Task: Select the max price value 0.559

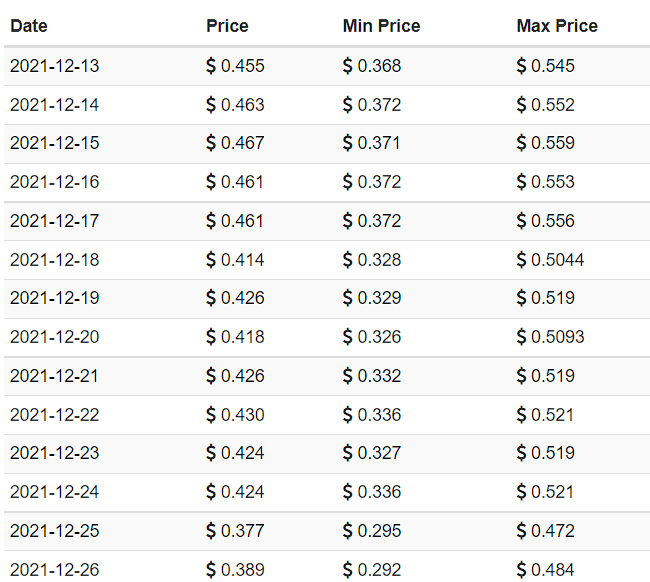Action: [553, 143]
